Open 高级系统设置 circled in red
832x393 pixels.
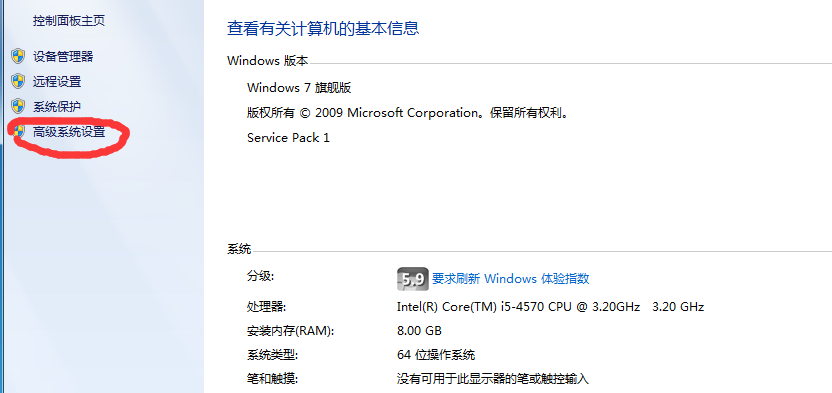[69, 132]
